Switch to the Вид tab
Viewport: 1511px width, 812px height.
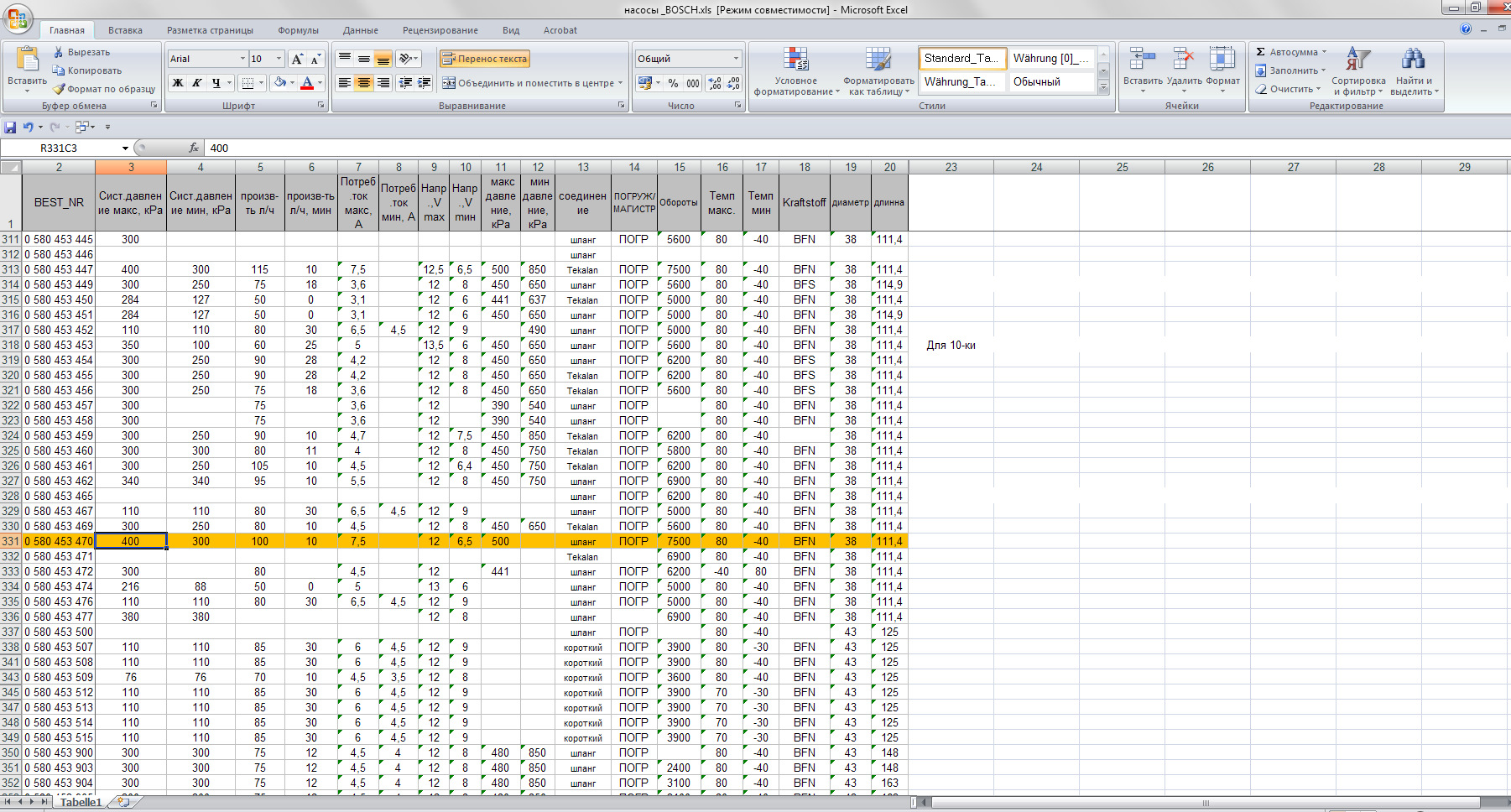point(511,30)
